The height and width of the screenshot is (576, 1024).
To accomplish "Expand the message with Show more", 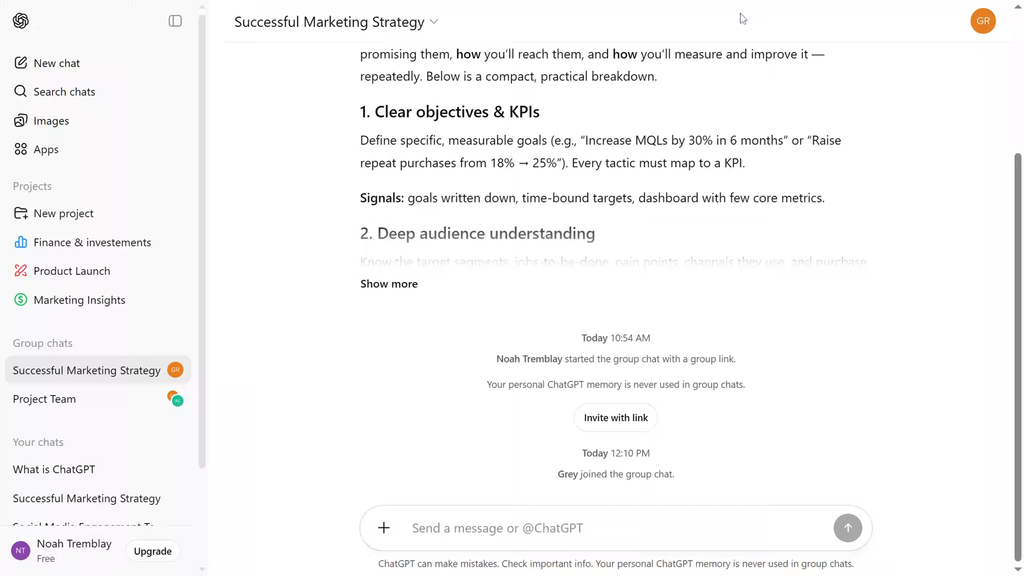I will [x=389, y=284].
